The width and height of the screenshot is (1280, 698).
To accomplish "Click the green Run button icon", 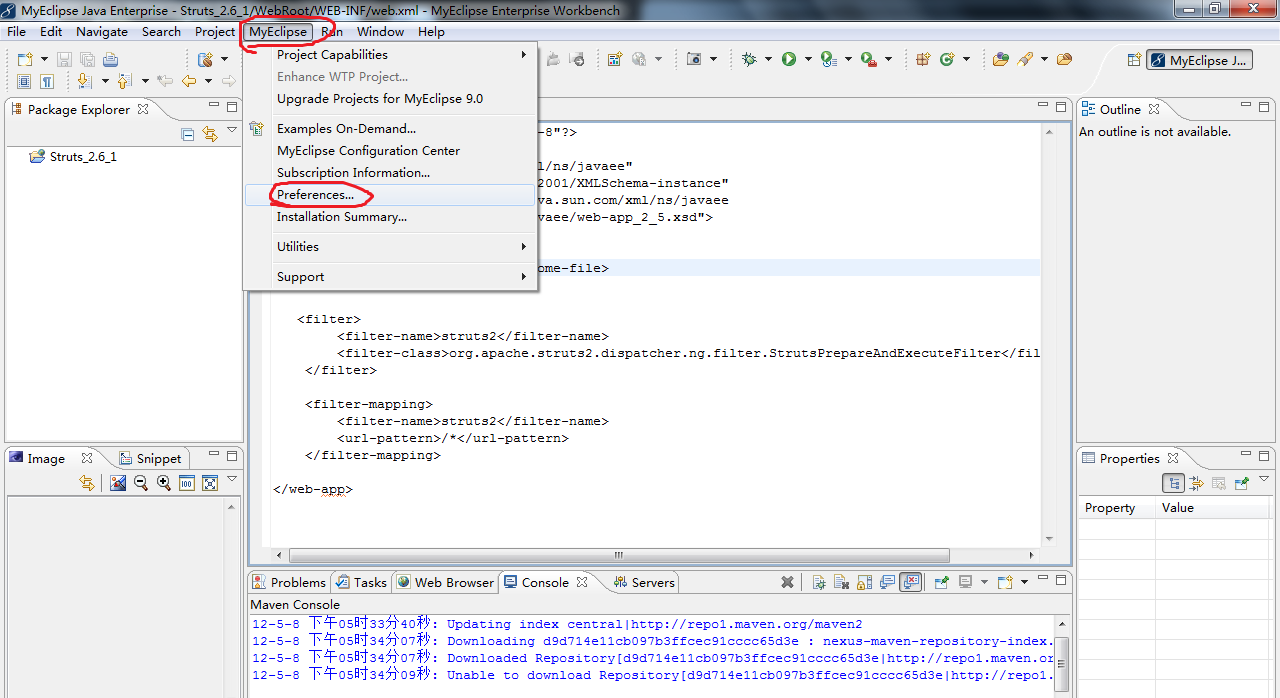I will tap(788, 60).
